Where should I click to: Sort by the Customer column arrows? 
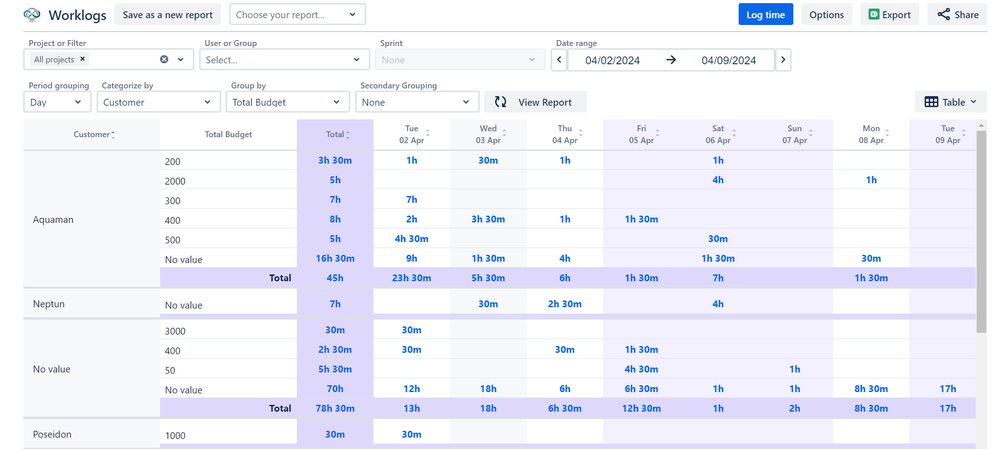point(113,135)
